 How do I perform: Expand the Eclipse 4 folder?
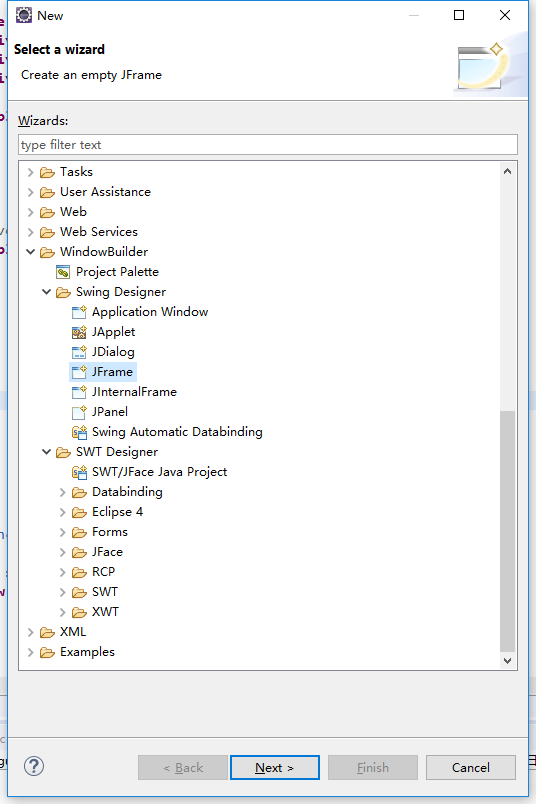(x=62, y=512)
